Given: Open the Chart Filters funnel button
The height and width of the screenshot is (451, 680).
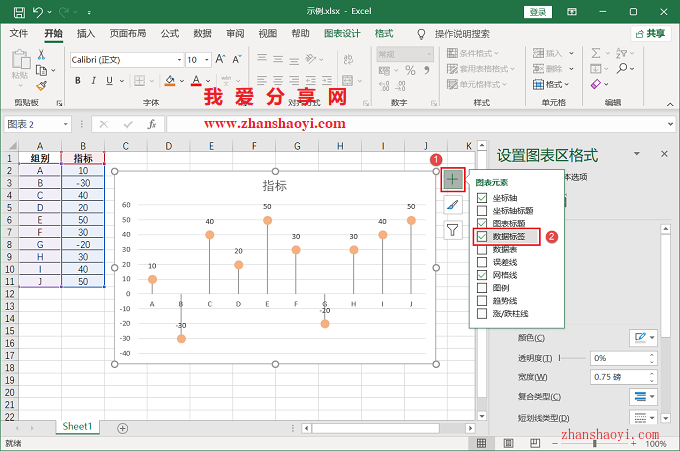Looking at the screenshot, I should 452,229.
